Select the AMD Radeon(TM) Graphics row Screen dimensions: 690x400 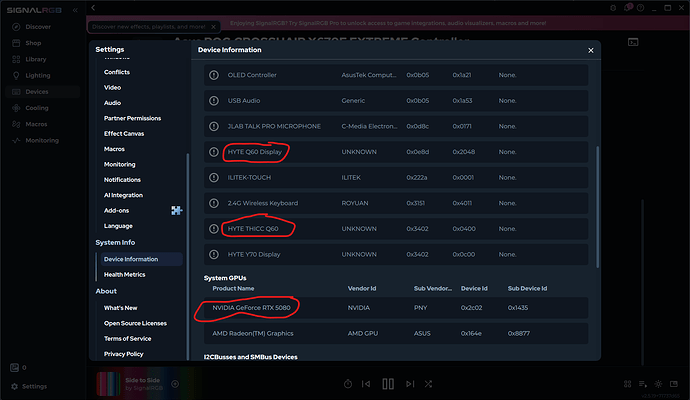pos(396,334)
